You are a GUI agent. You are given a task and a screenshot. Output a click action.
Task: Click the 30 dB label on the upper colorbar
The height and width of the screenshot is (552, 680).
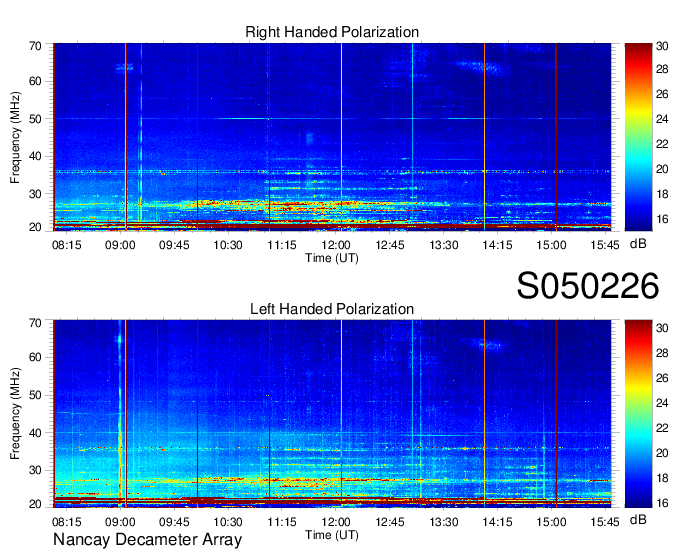click(x=662, y=46)
